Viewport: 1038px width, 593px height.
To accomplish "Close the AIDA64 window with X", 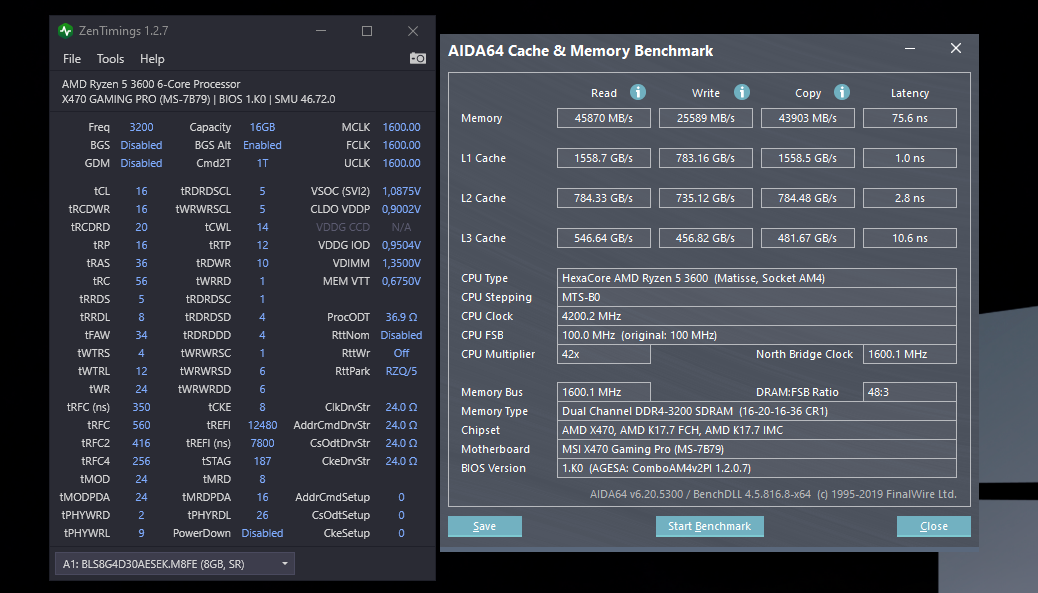I will point(956,48).
